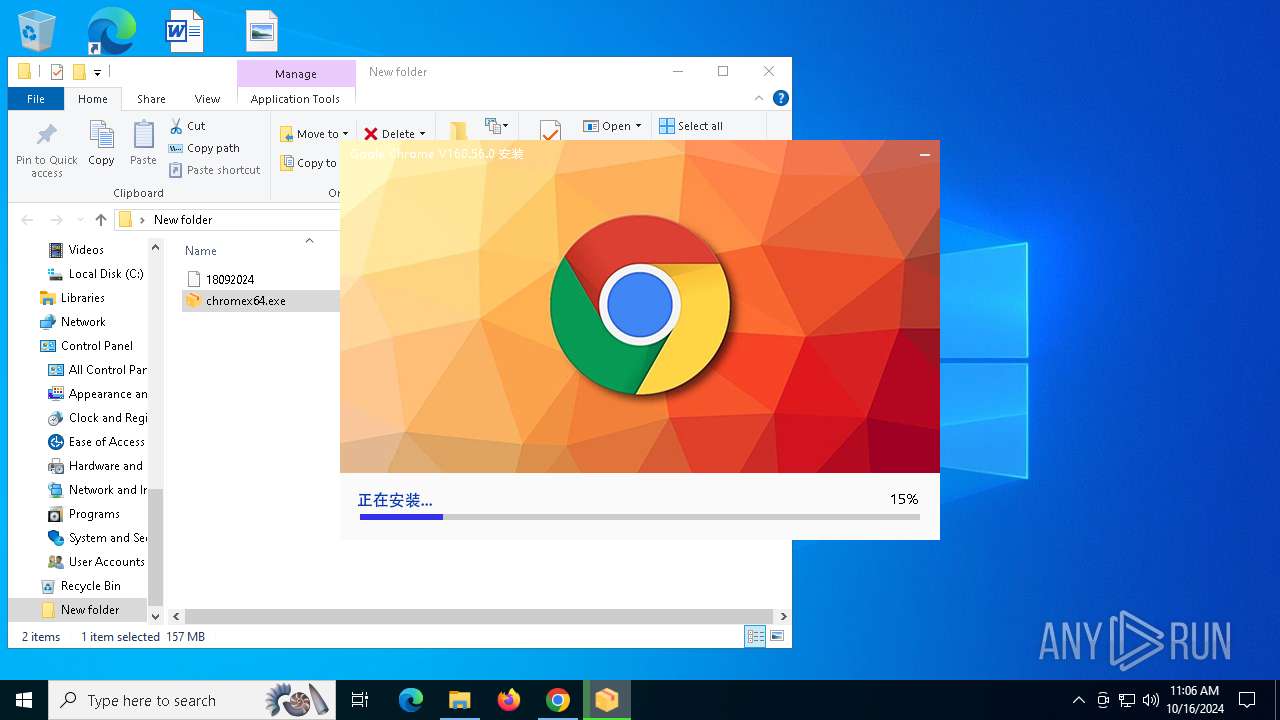
Task: Select Appearance and Personalization tree item
Action: point(107,394)
